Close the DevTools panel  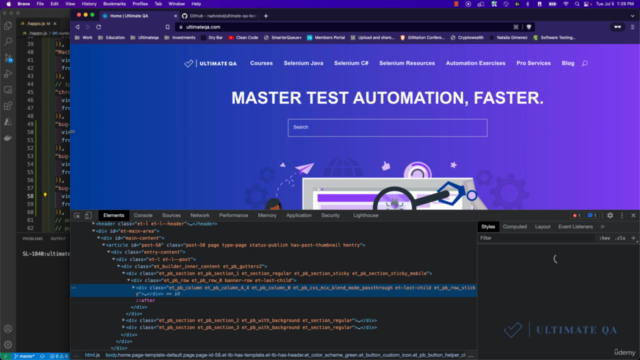pos(633,216)
